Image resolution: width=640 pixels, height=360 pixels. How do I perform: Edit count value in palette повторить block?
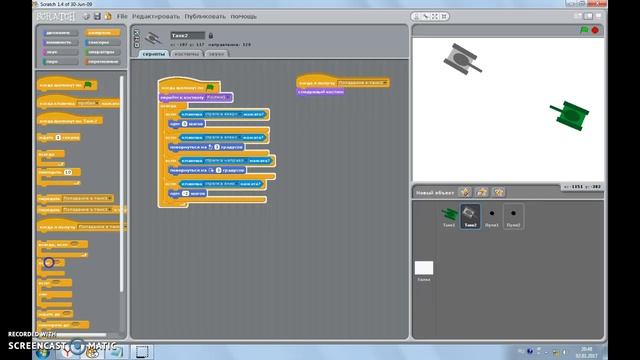(x=68, y=172)
